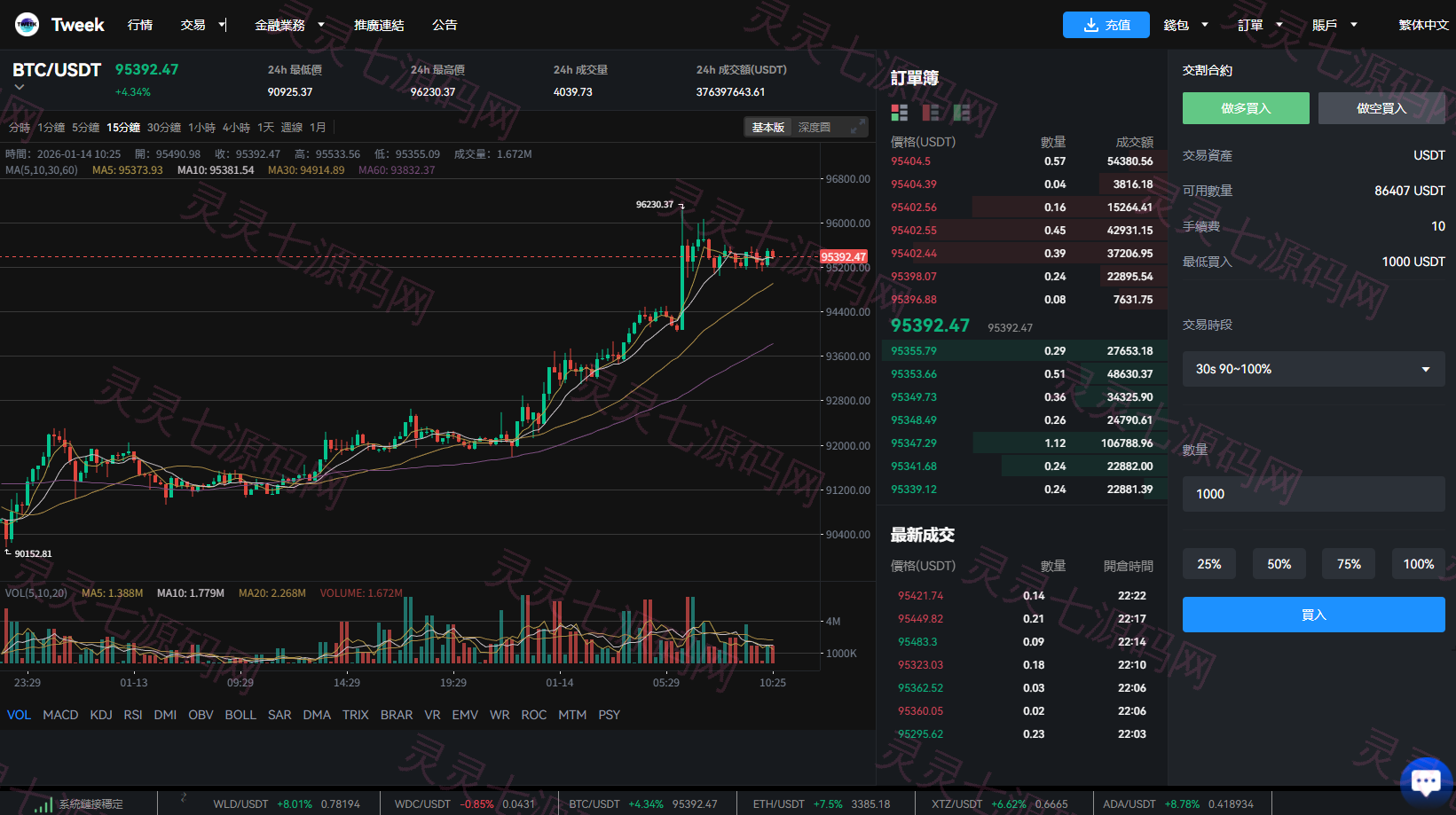The width and height of the screenshot is (1456, 815).
Task: Switch chart to 基本版 mode
Action: pyautogui.click(x=768, y=128)
